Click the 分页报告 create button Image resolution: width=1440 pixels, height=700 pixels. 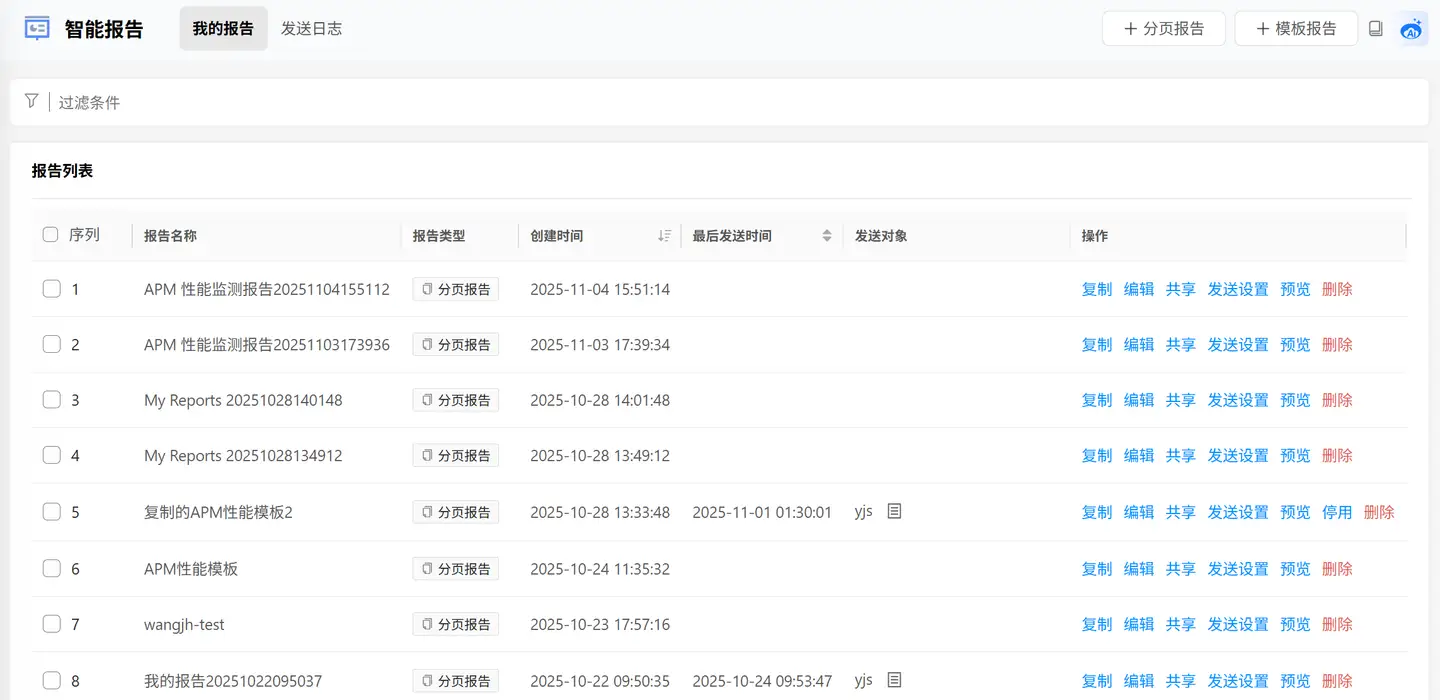(1164, 29)
